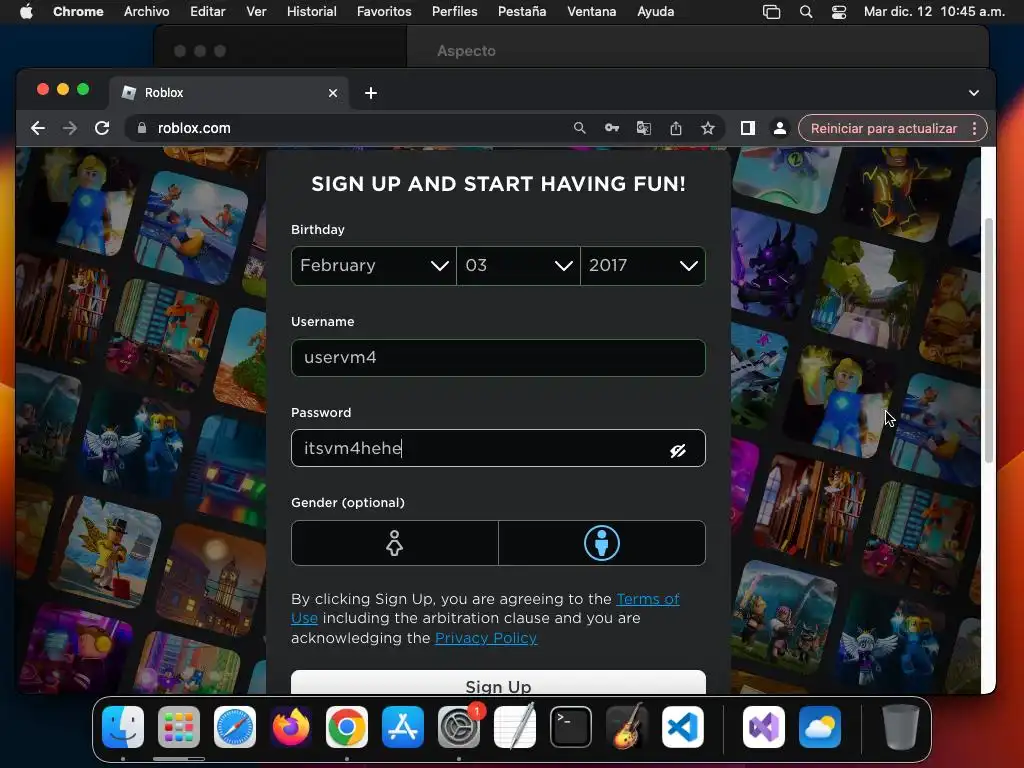Click the search magnifier in address bar
1024x768 pixels.
[579, 128]
